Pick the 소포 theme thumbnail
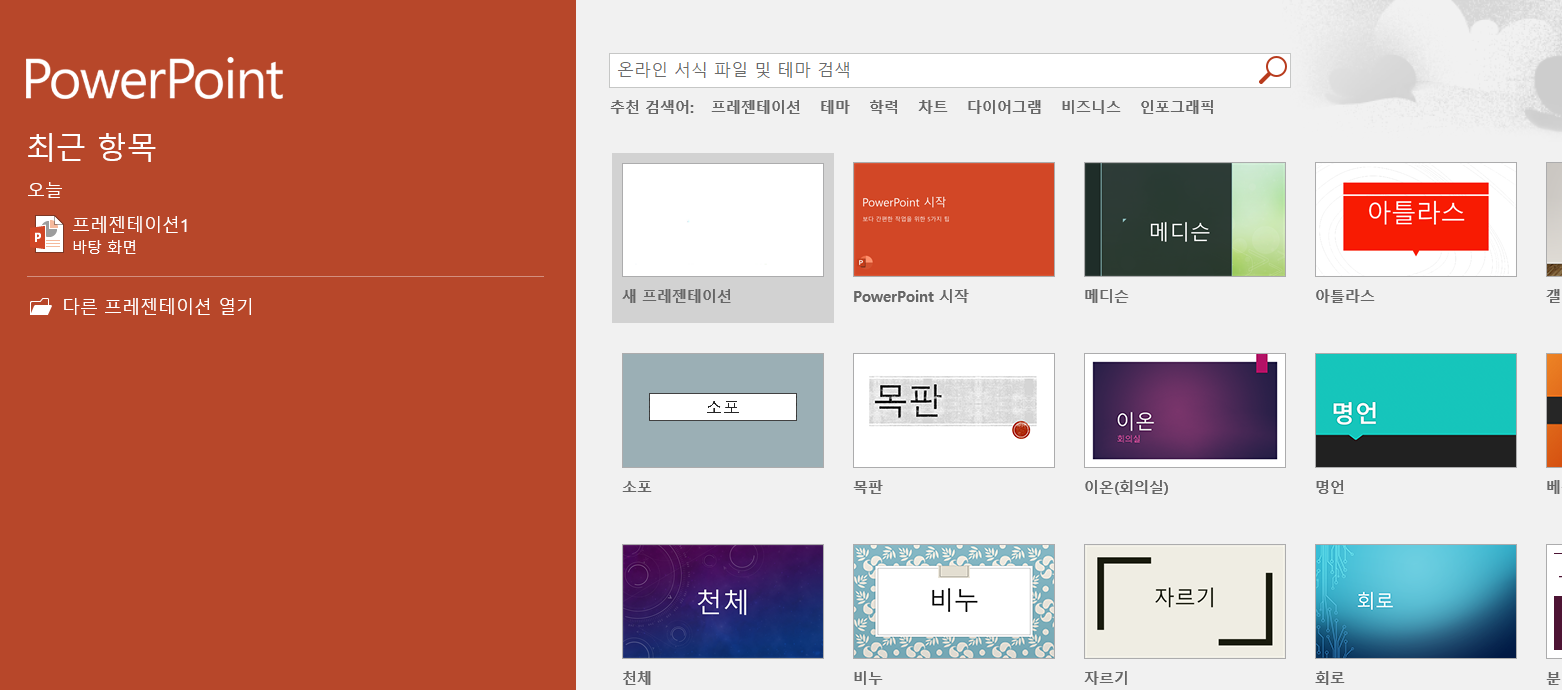Viewport: 1562px width, 690px height. 723,410
